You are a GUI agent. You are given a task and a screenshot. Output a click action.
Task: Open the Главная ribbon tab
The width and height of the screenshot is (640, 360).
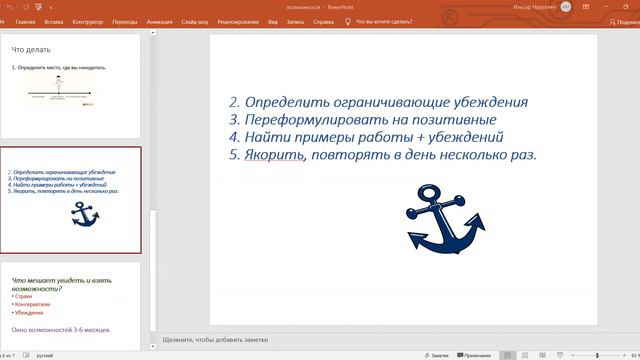[25, 22]
